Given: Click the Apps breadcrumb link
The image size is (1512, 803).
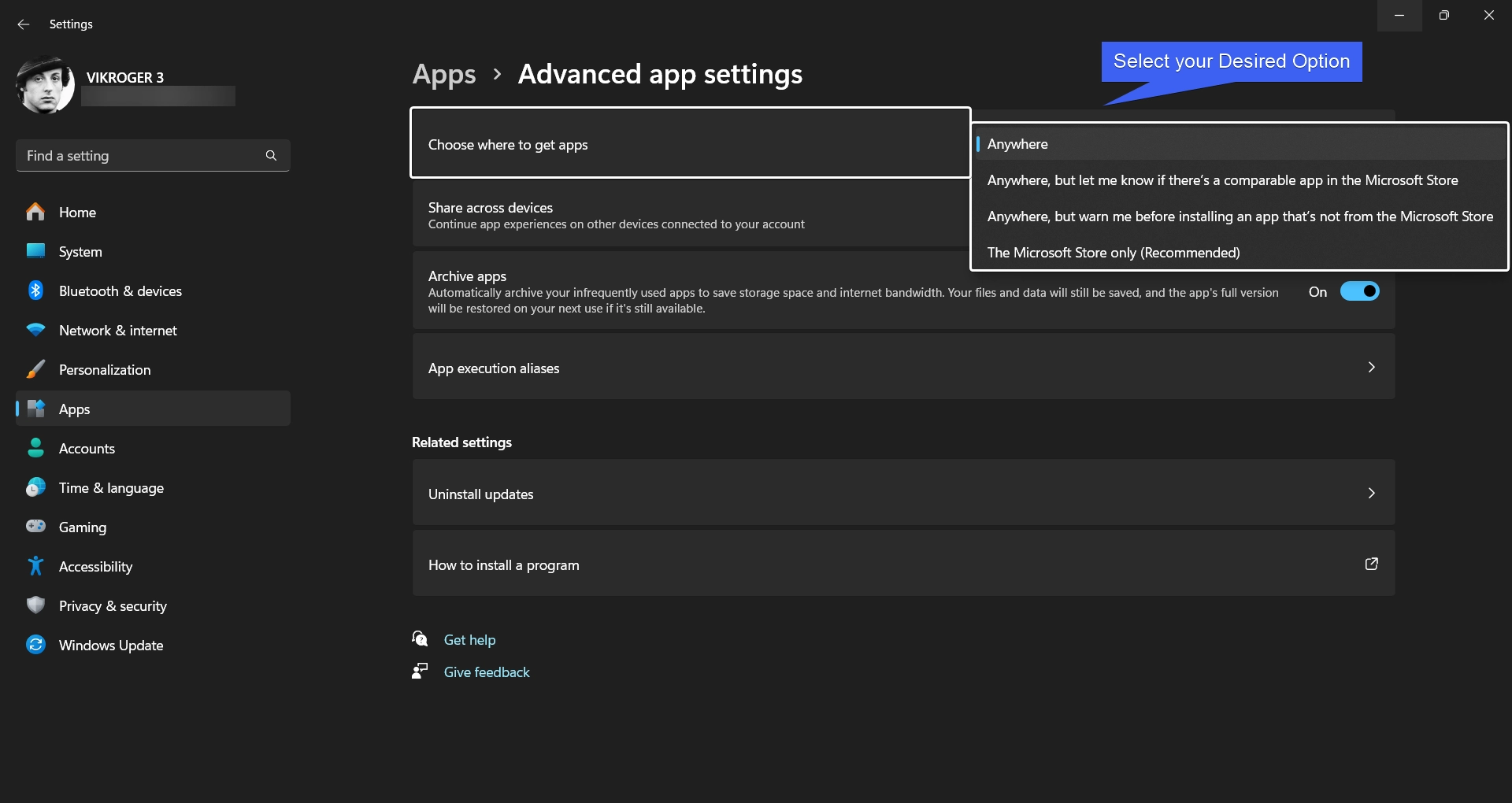Looking at the screenshot, I should [444, 75].
